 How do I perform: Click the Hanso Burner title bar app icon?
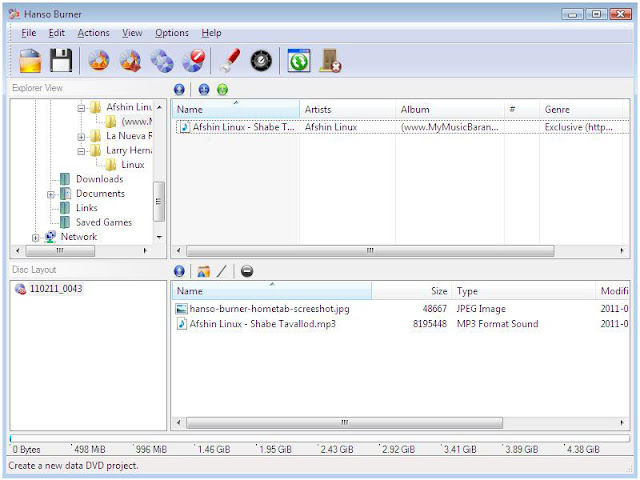point(14,14)
